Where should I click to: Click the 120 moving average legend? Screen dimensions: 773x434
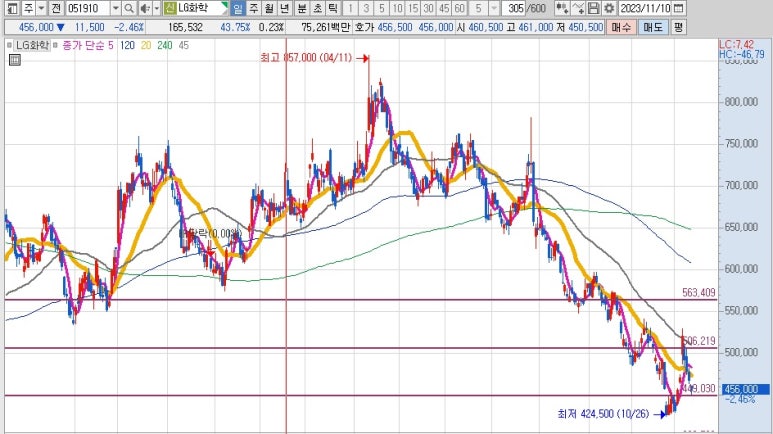click(127, 45)
